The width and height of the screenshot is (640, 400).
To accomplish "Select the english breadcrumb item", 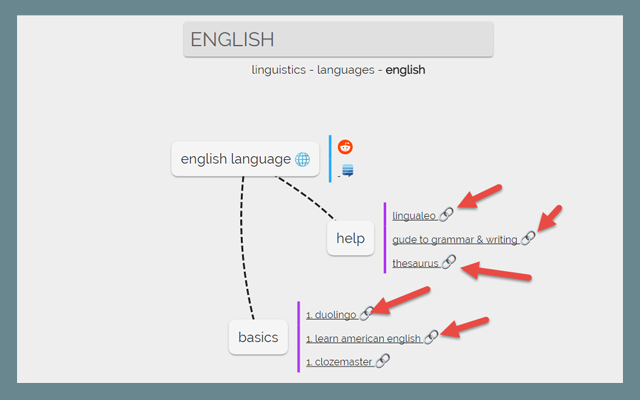I will pos(405,70).
